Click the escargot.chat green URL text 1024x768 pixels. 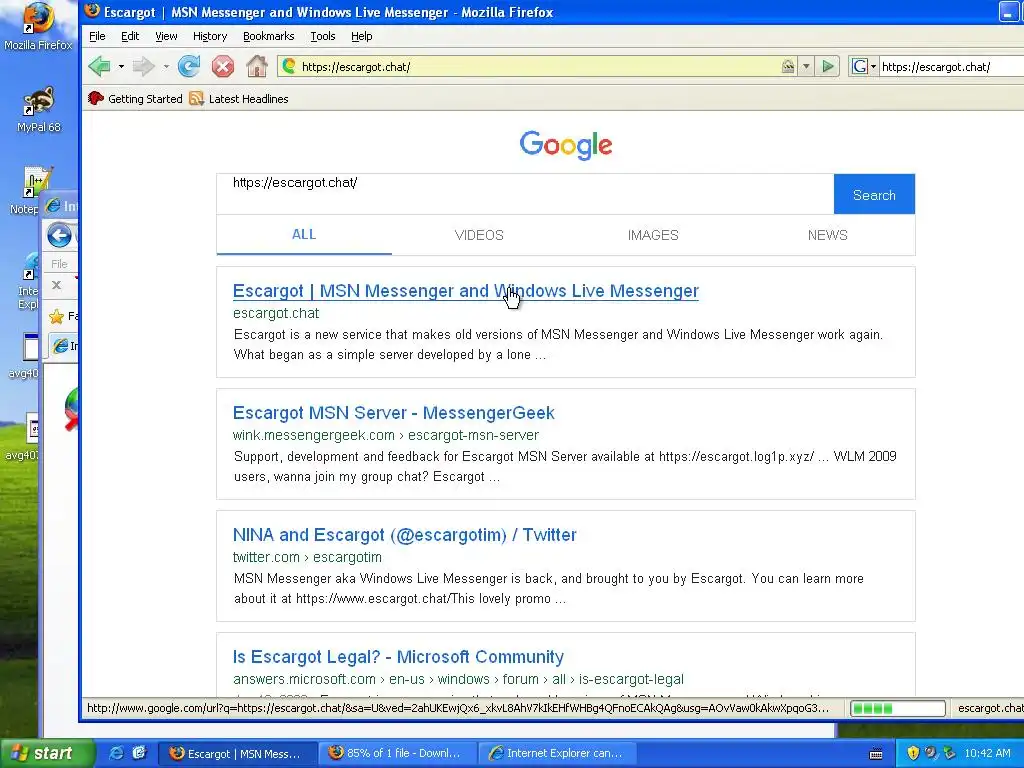coord(276,313)
